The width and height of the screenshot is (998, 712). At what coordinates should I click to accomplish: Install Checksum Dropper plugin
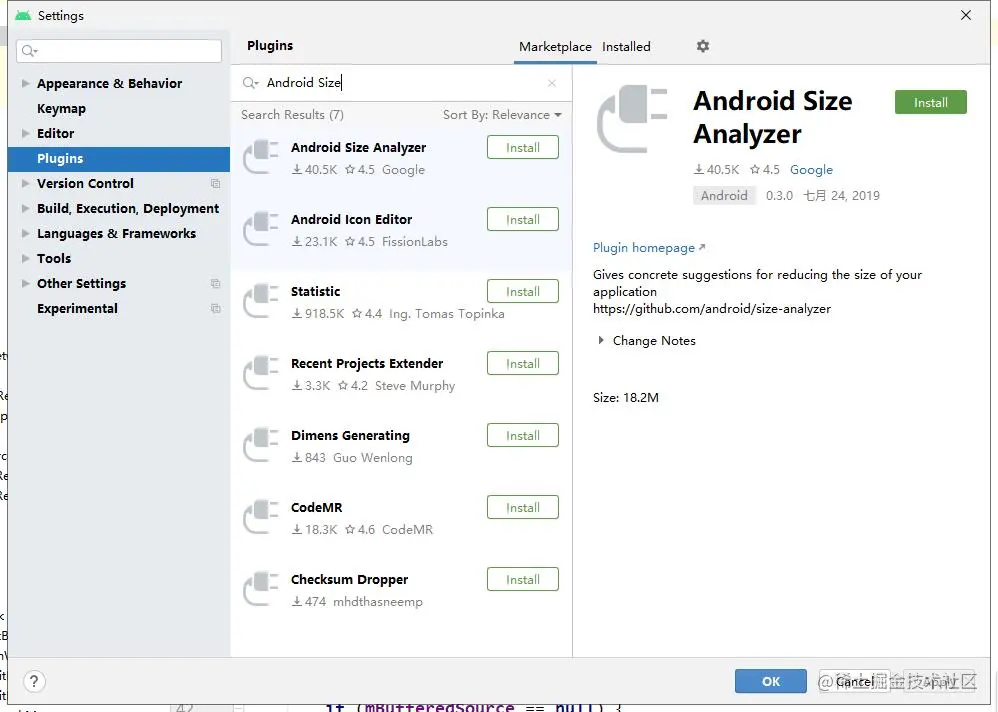tap(523, 579)
